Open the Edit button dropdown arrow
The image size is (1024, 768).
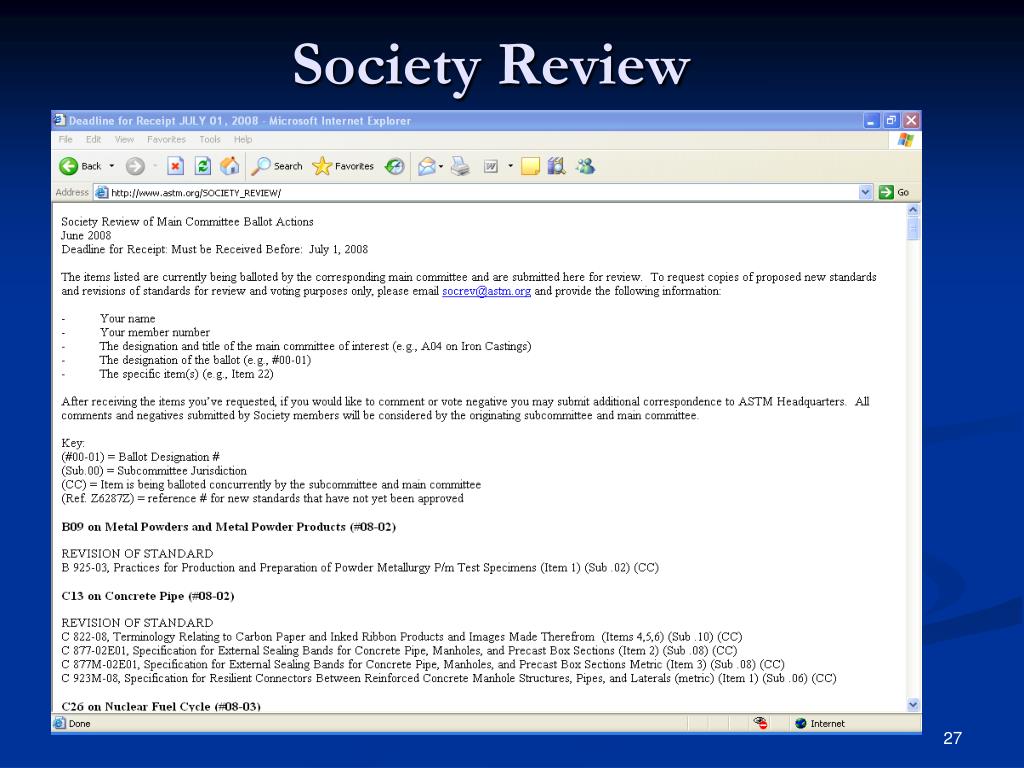(x=511, y=167)
